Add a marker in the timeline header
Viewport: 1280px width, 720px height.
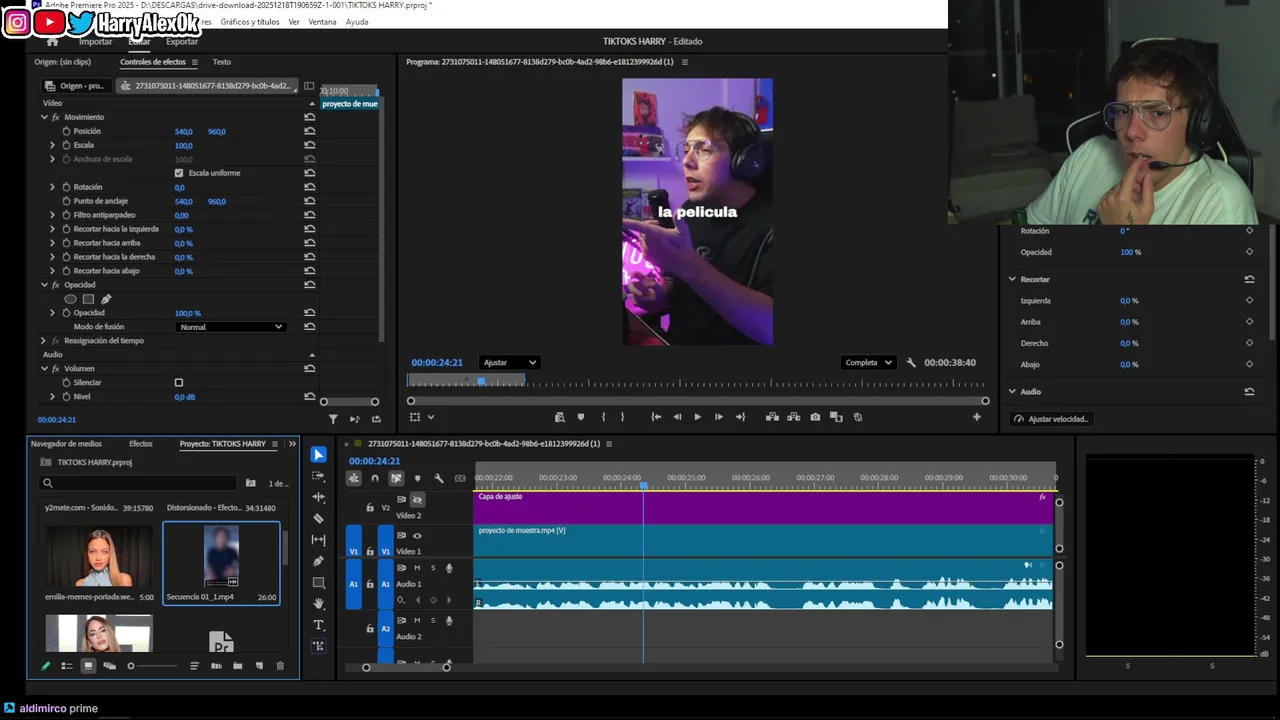[417, 478]
